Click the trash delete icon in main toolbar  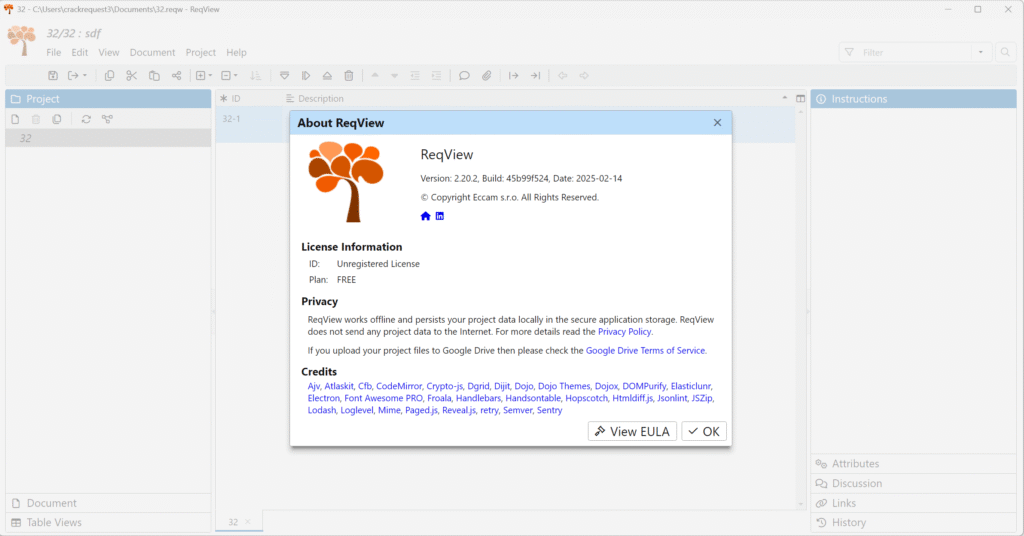coord(348,76)
